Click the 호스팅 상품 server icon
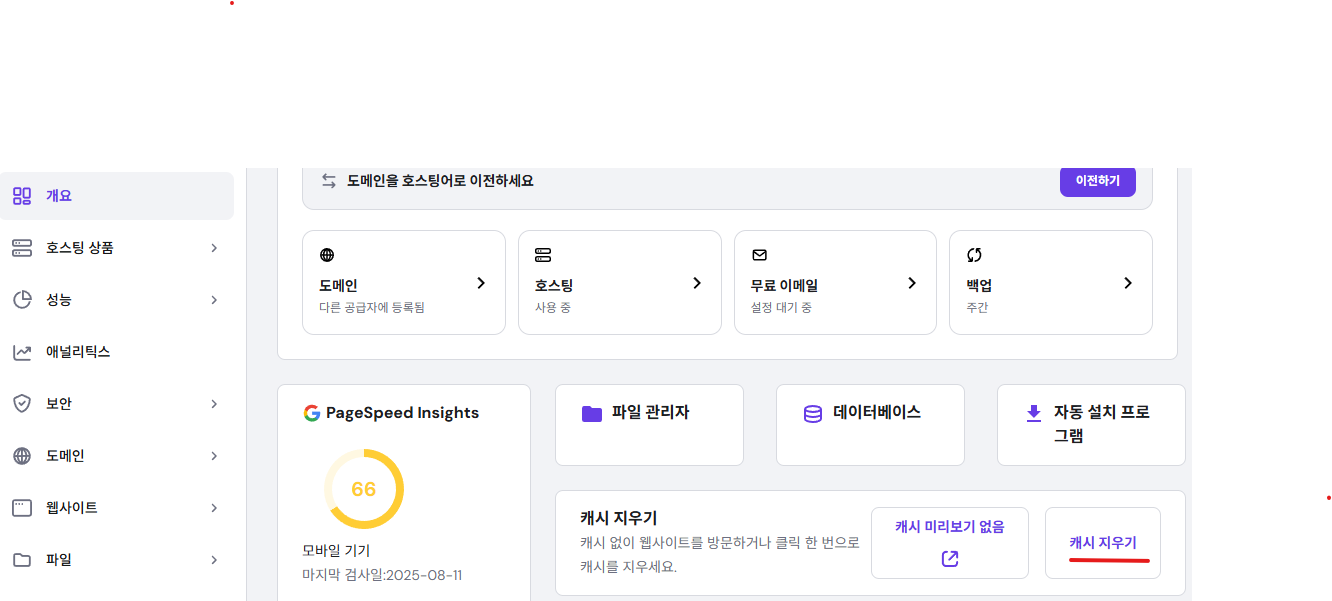1332x601 pixels. [22, 248]
